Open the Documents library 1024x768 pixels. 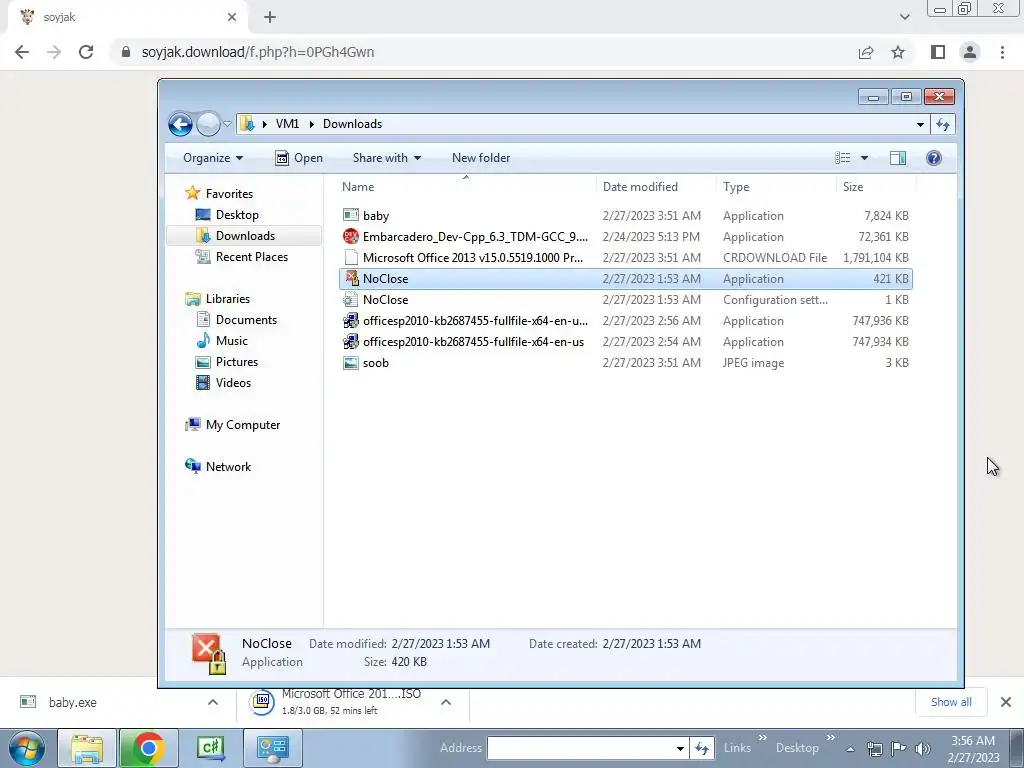[x=236, y=320]
